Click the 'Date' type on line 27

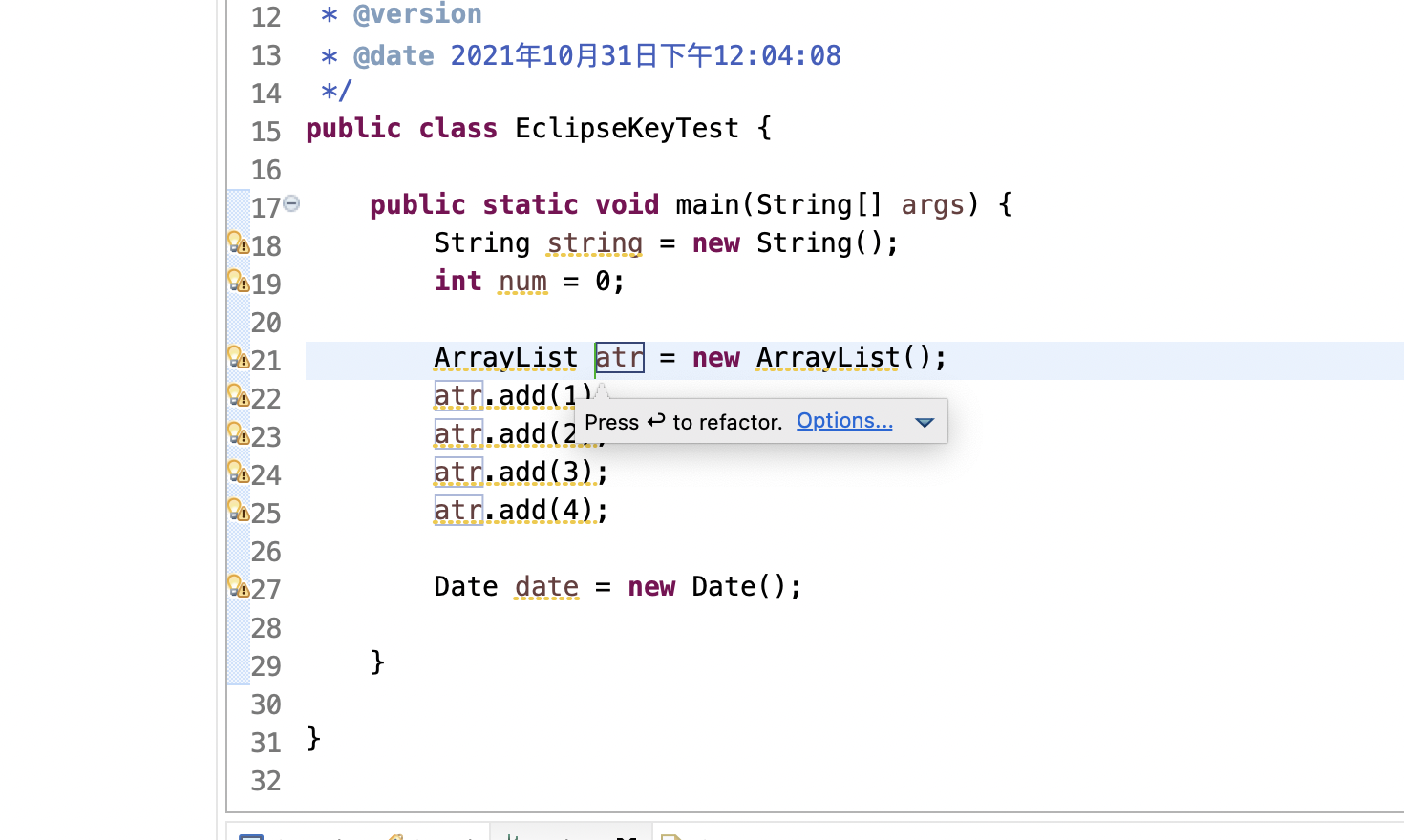click(x=466, y=587)
